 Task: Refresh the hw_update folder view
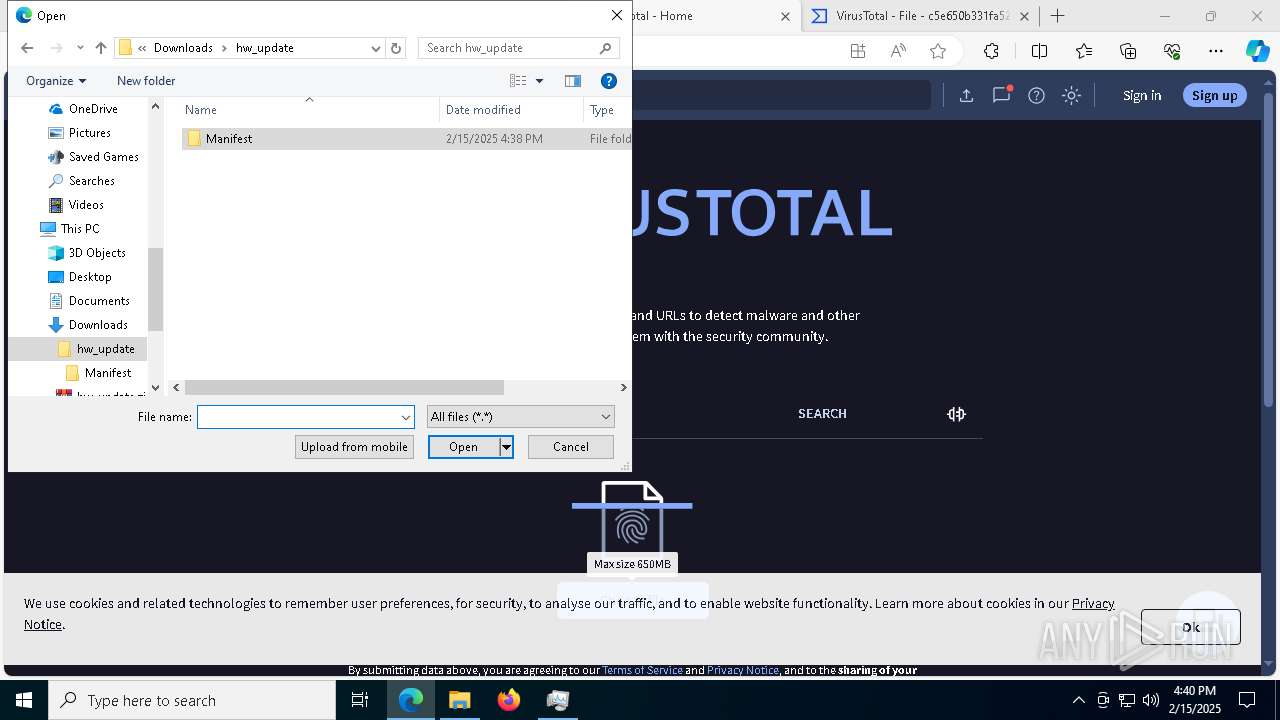(x=396, y=48)
